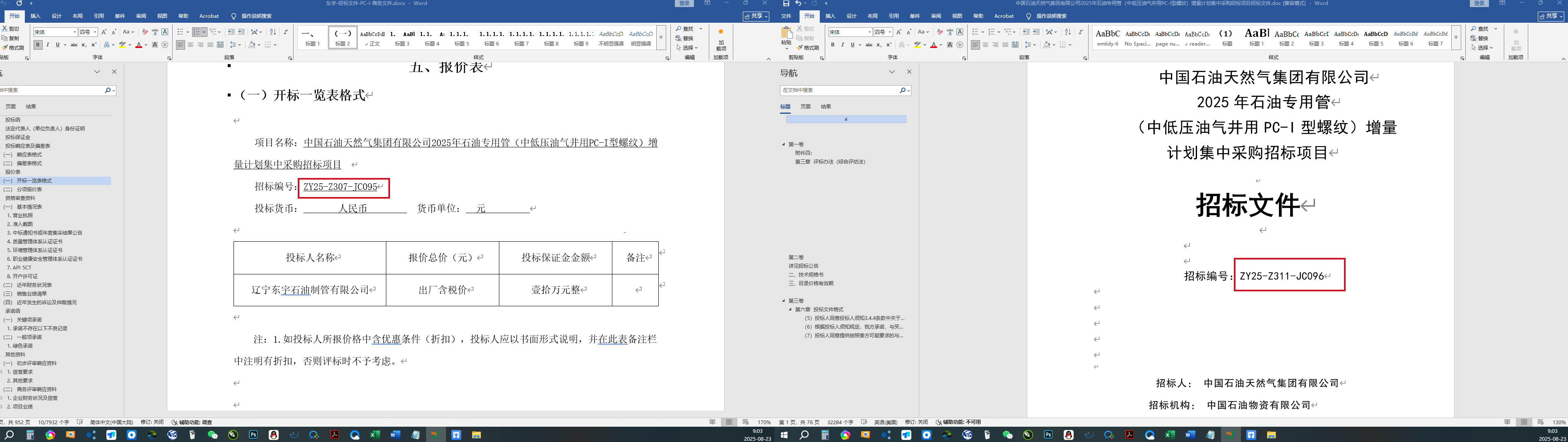Click 共享 share button in left window

click(755, 17)
